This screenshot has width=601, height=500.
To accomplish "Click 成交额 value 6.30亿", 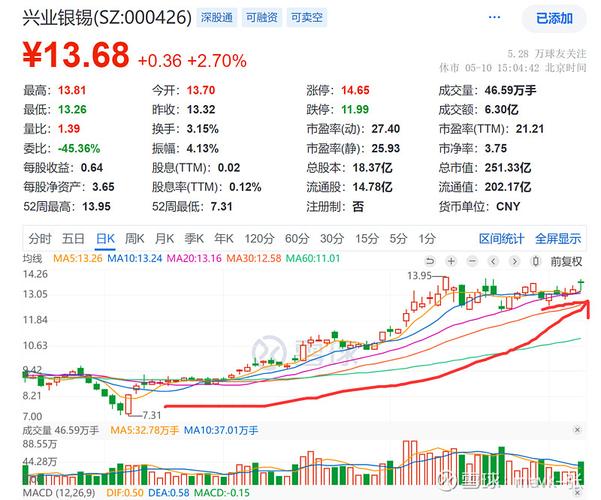I will 501,110.
